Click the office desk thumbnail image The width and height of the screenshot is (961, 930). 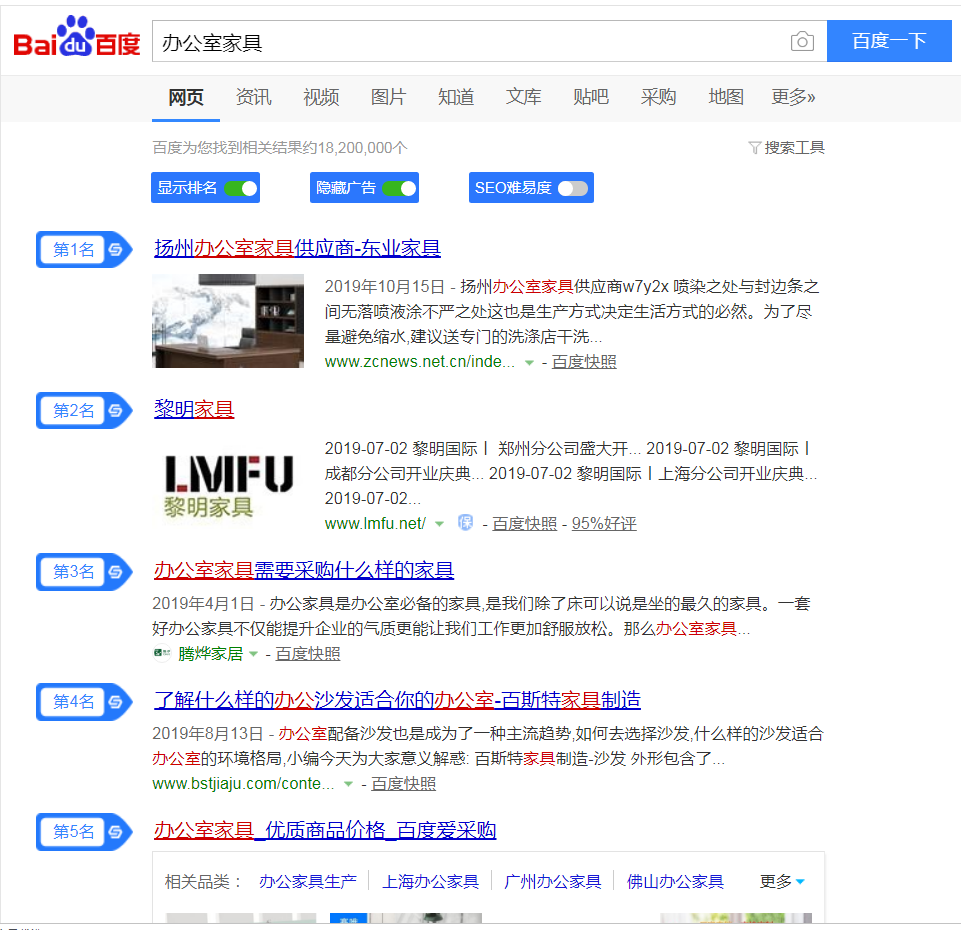pyautogui.click(x=228, y=321)
